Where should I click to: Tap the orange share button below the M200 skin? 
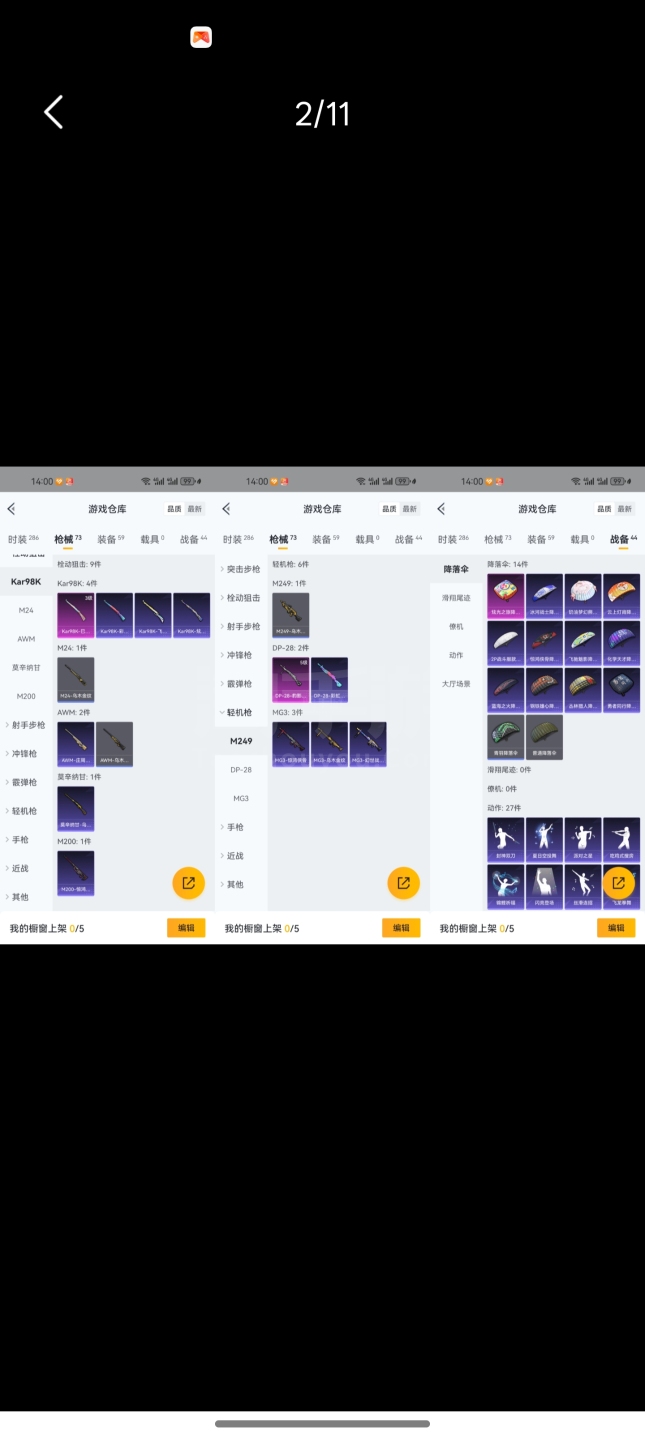click(x=188, y=883)
